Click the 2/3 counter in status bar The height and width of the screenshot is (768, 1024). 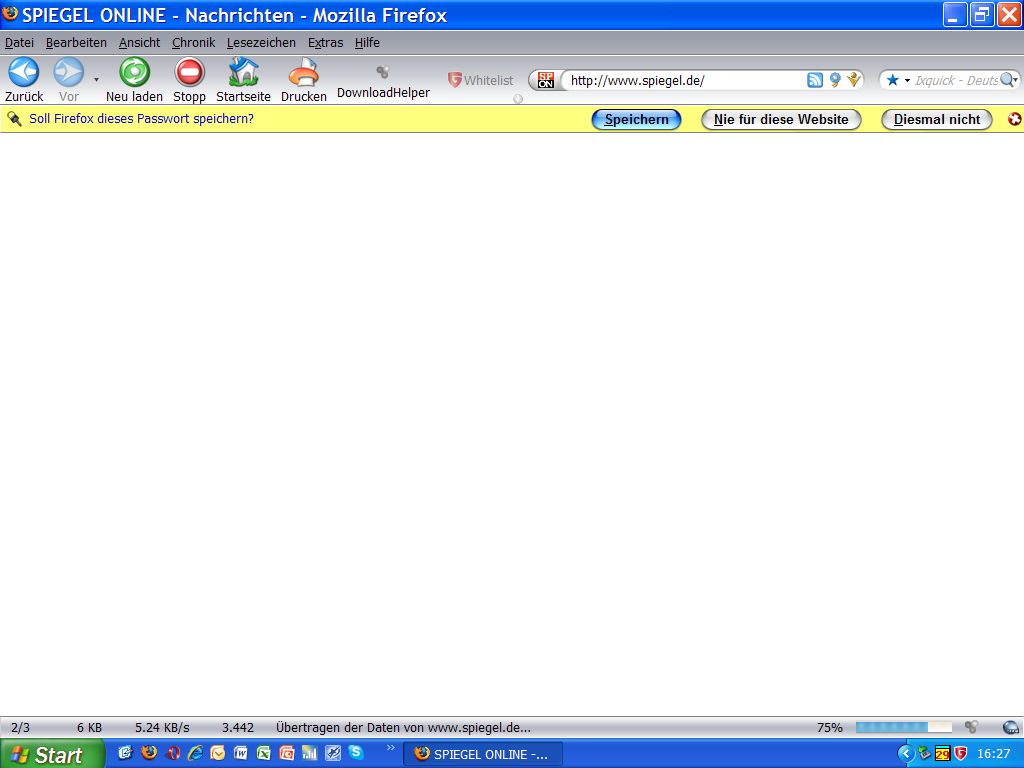tap(20, 728)
